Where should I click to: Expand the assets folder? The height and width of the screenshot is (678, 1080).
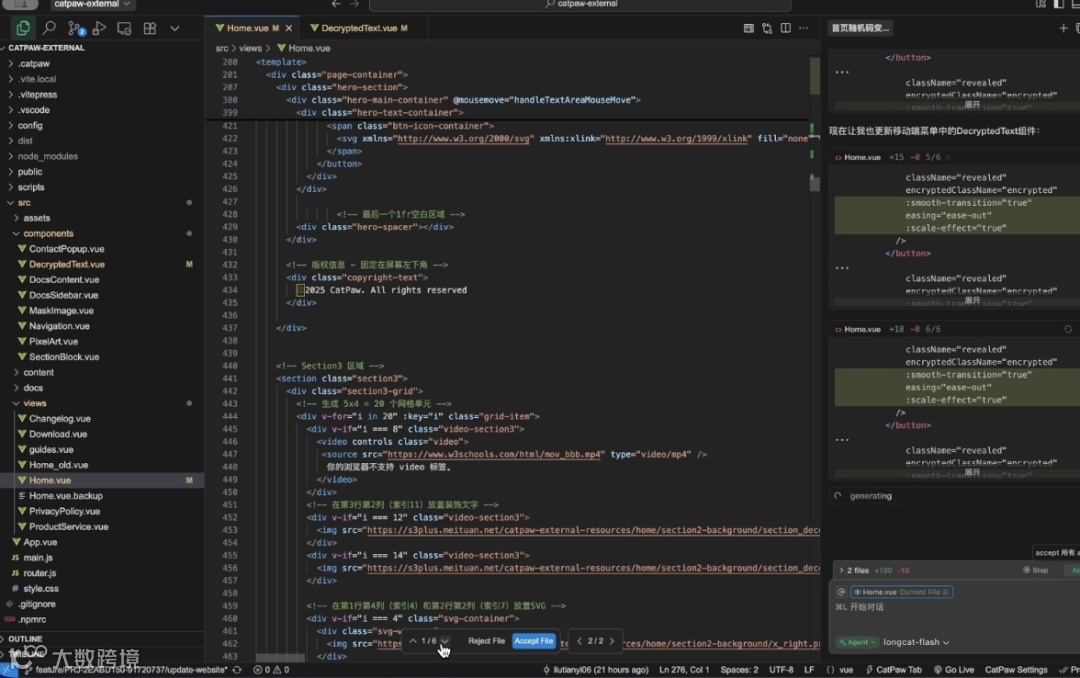coord(37,218)
